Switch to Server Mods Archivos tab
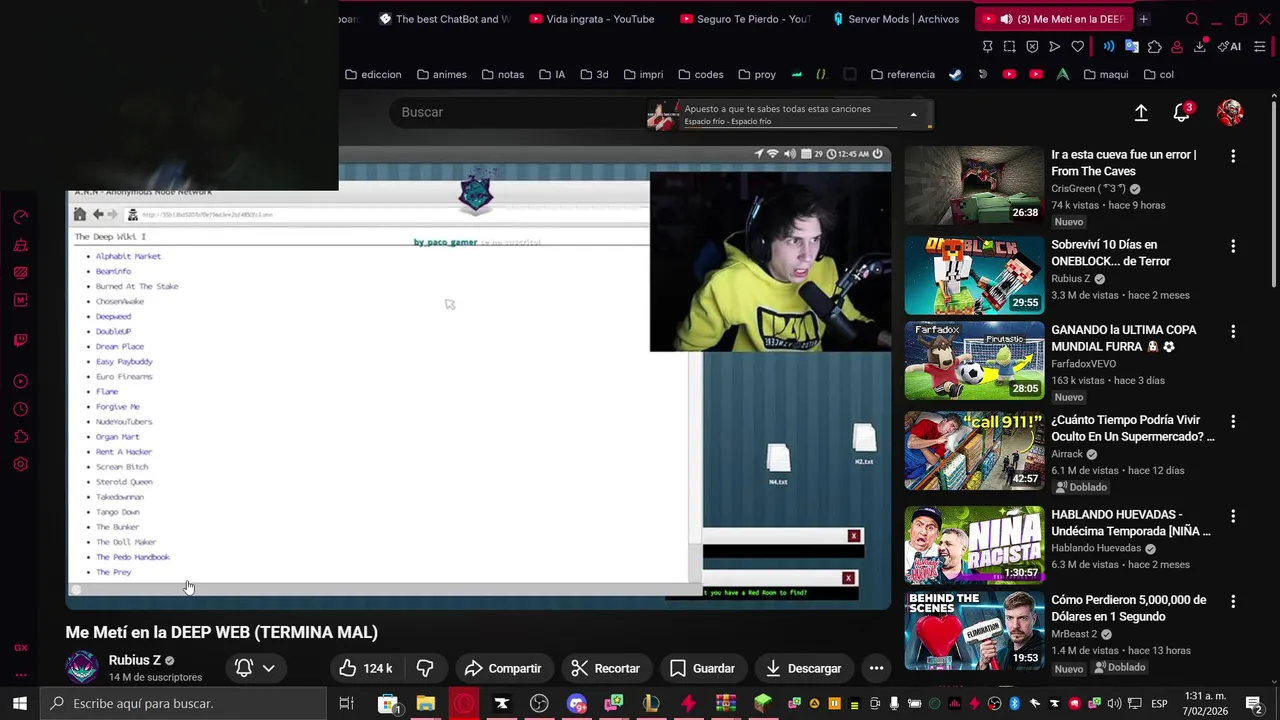Screen dimensions: 1280x720 click(x=897, y=19)
